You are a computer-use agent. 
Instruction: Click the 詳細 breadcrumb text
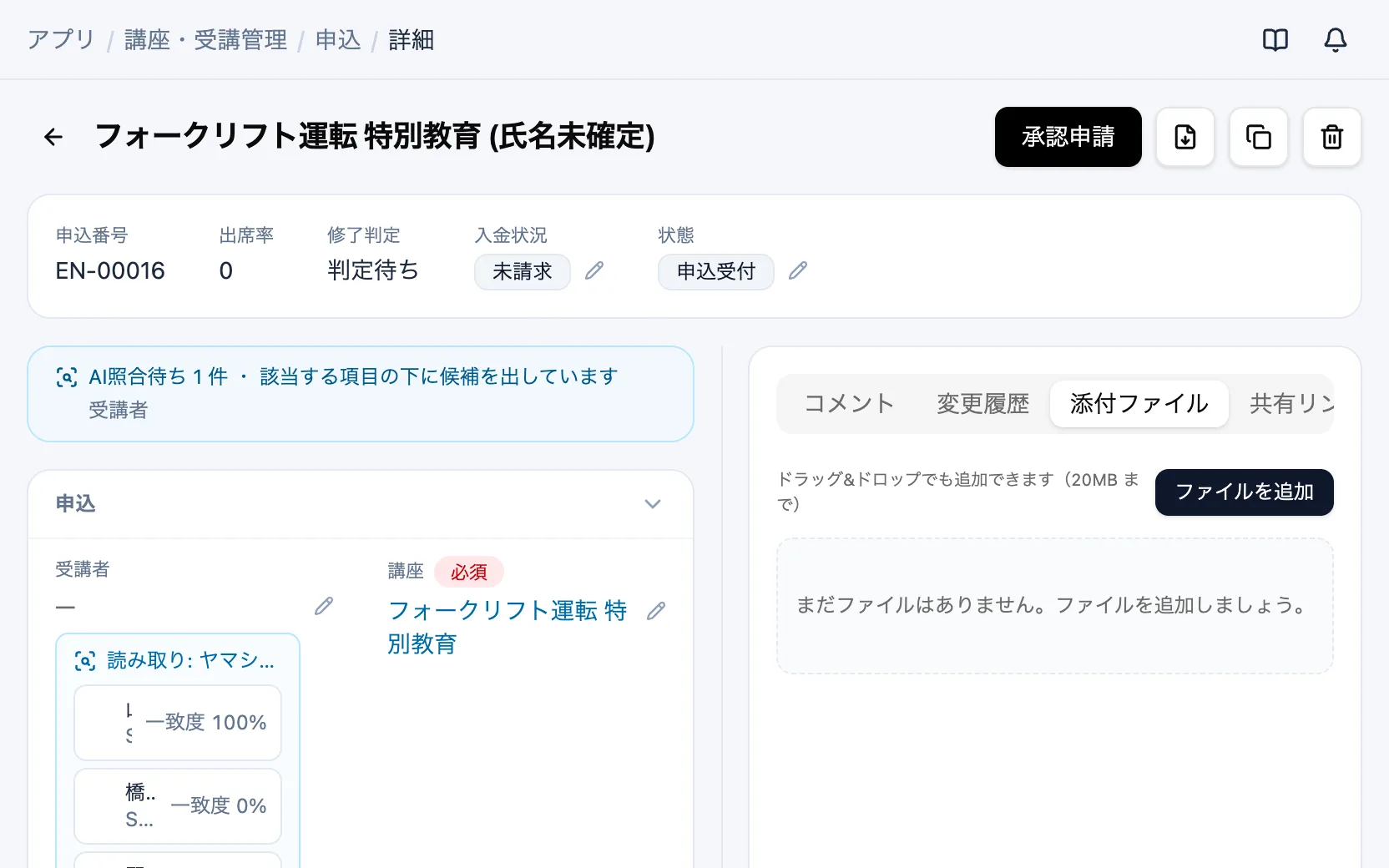coord(412,39)
